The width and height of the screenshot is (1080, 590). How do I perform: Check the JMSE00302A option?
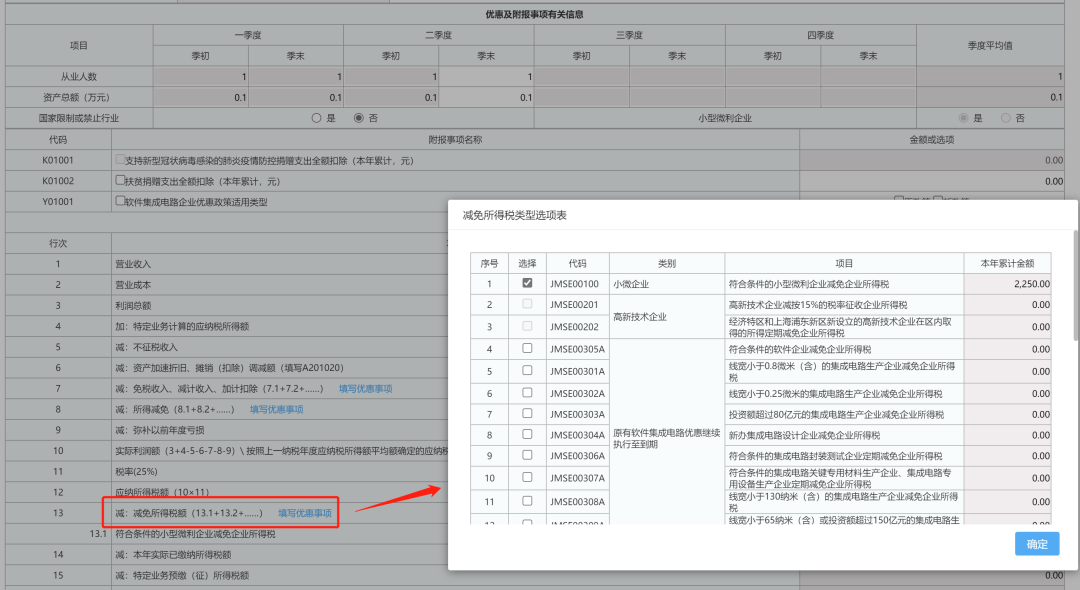(x=527, y=392)
